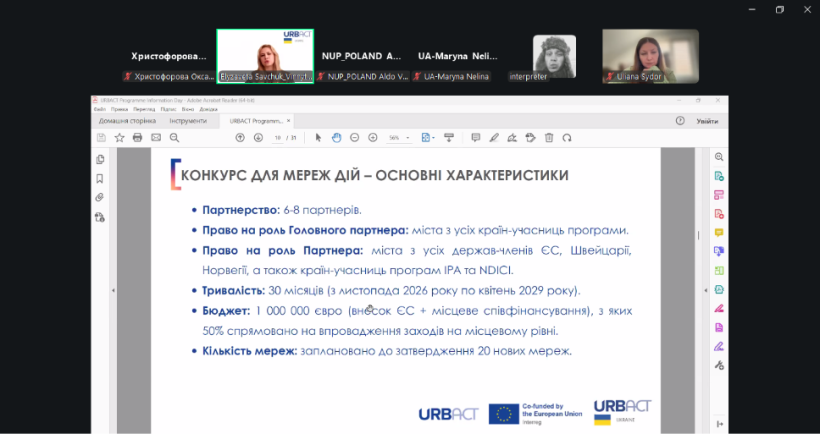820x434 pixels.
Task: Select Христофорова participant tile
Action: click(169, 56)
